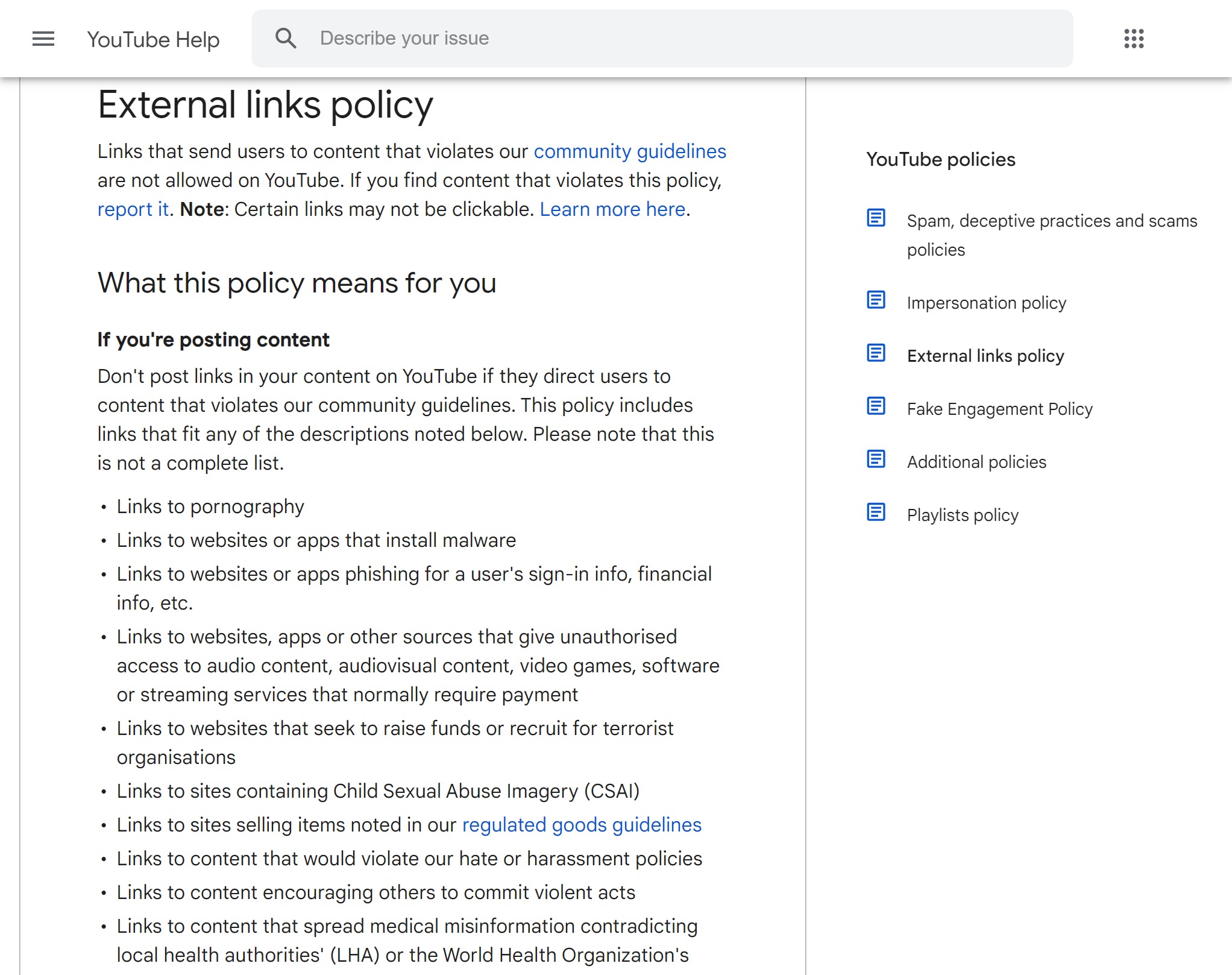Expand the Playlists policy entry
The width and height of the screenshot is (1232, 975).
tap(961, 515)
